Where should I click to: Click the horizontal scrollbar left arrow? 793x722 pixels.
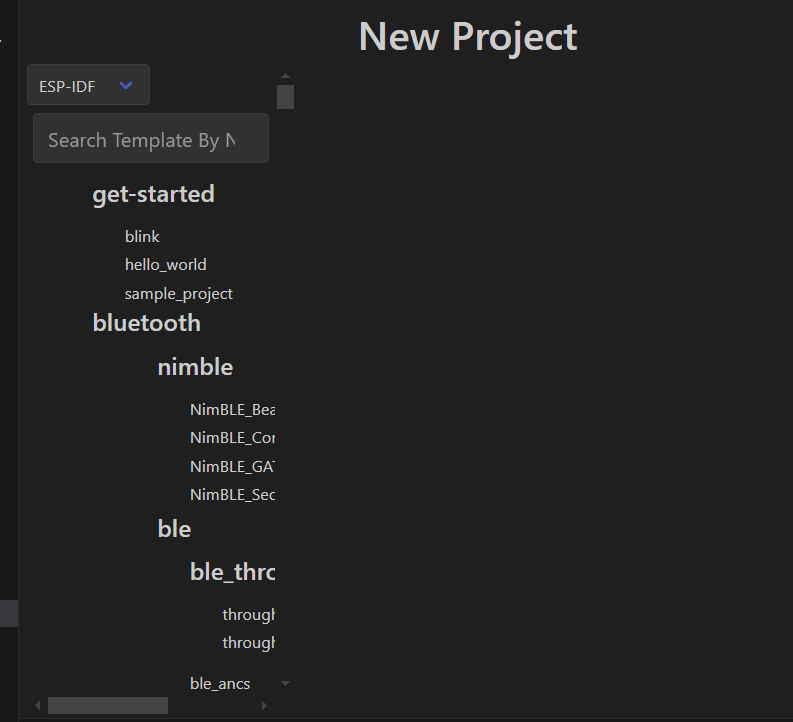(38, 705)
